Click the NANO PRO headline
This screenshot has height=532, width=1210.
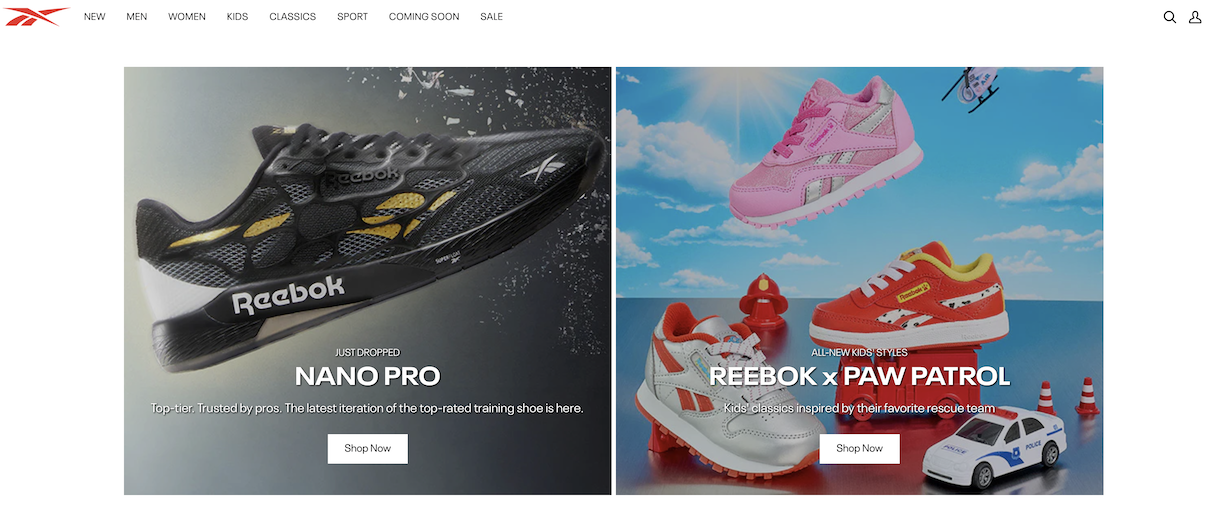coord(368,377)
